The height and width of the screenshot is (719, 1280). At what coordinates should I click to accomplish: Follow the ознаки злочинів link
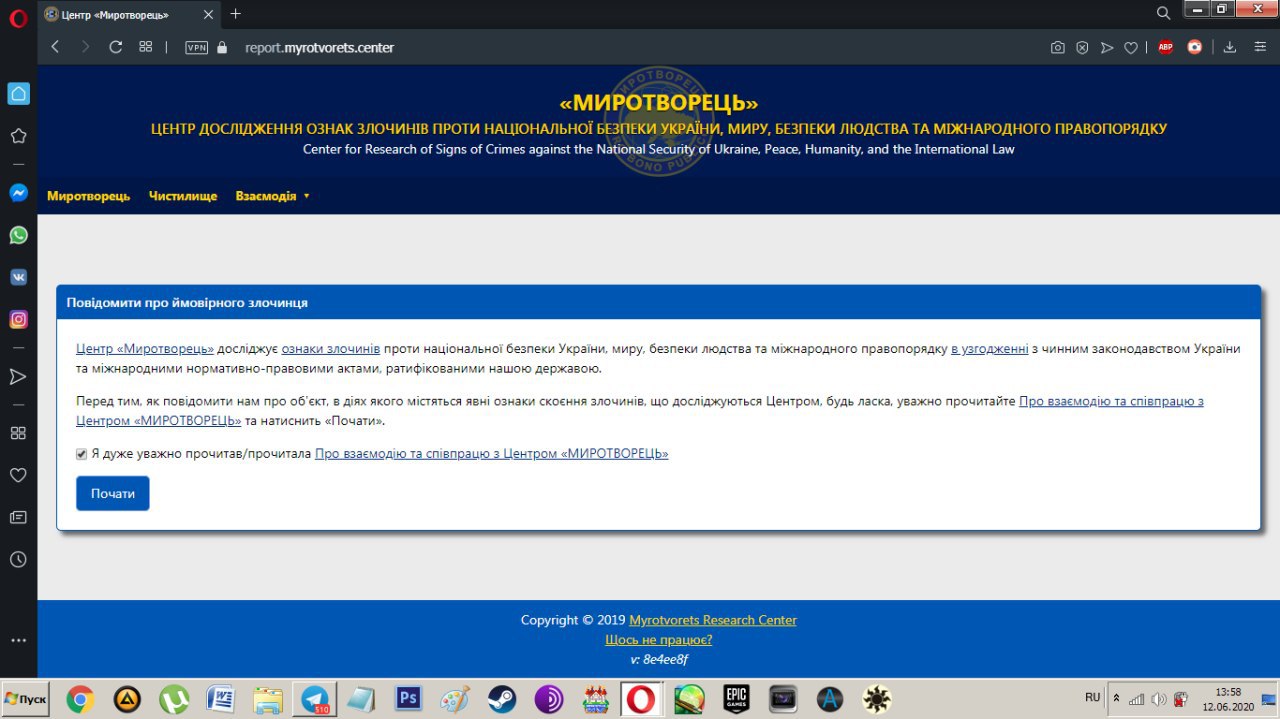click(331, 348)
